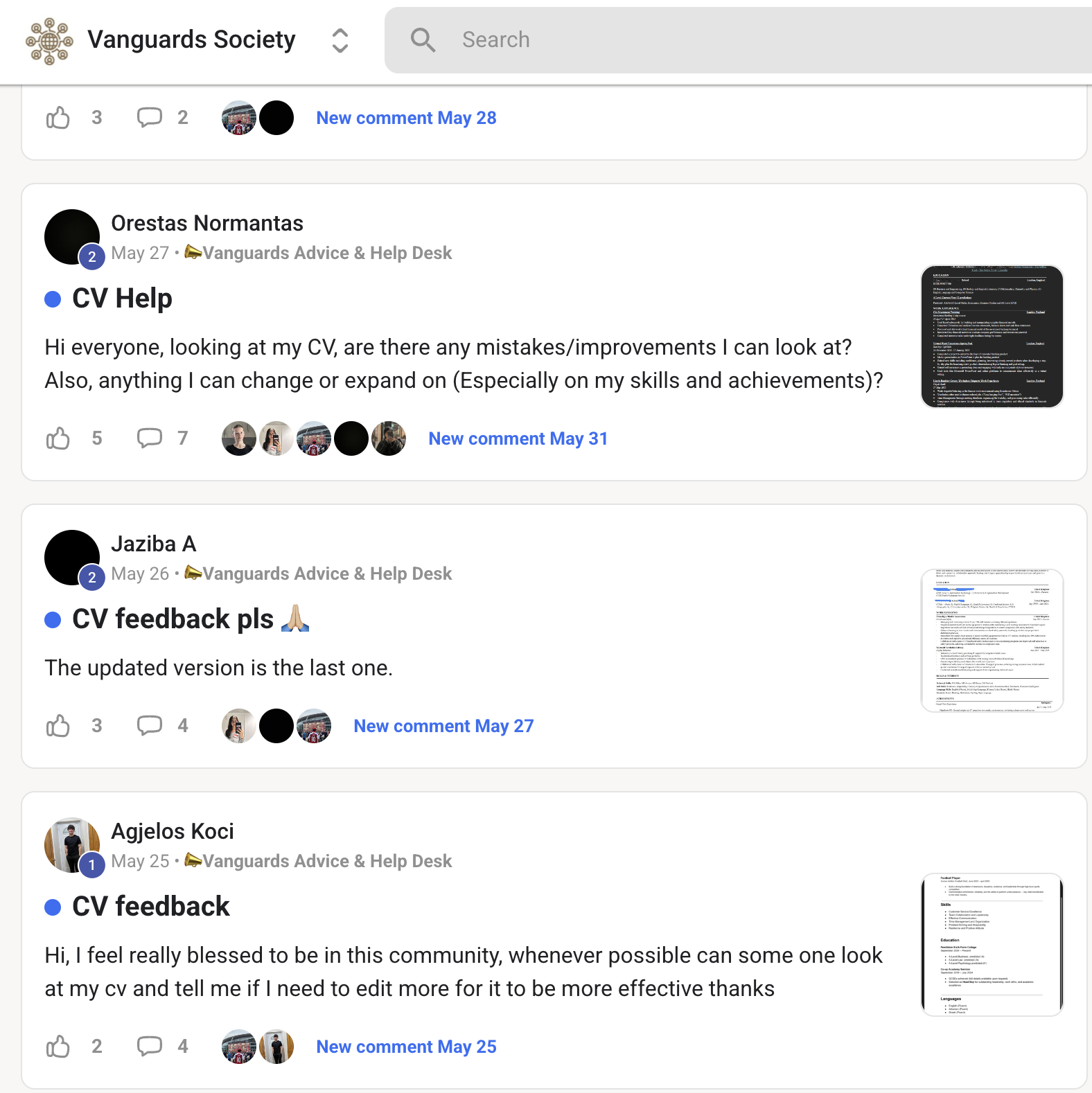Open the dark CV thumbnail on CV Help
The image size is (1092, 1093).
click(x=992, y=337)
